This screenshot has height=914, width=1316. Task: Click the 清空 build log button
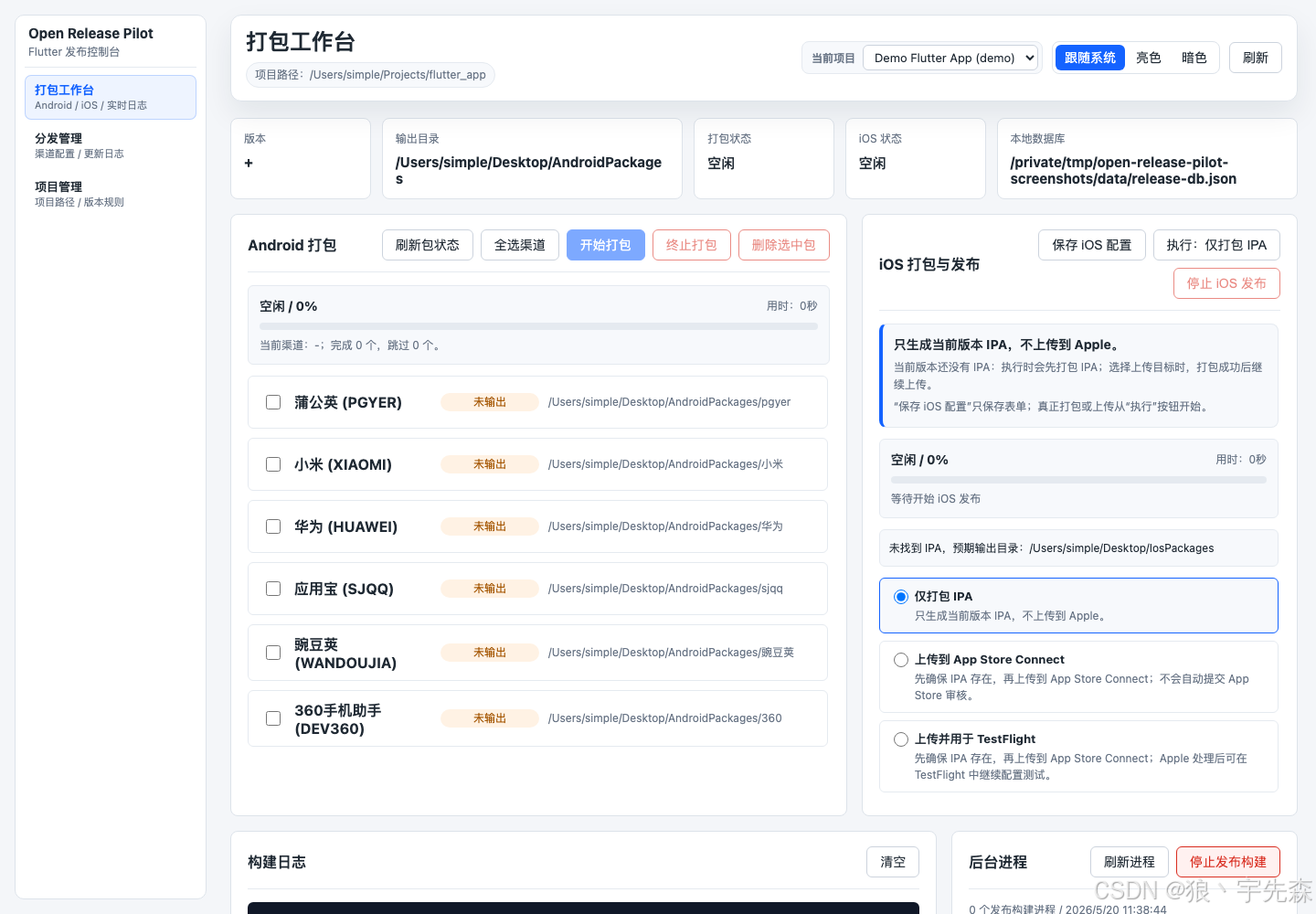(x=893, y=862)
